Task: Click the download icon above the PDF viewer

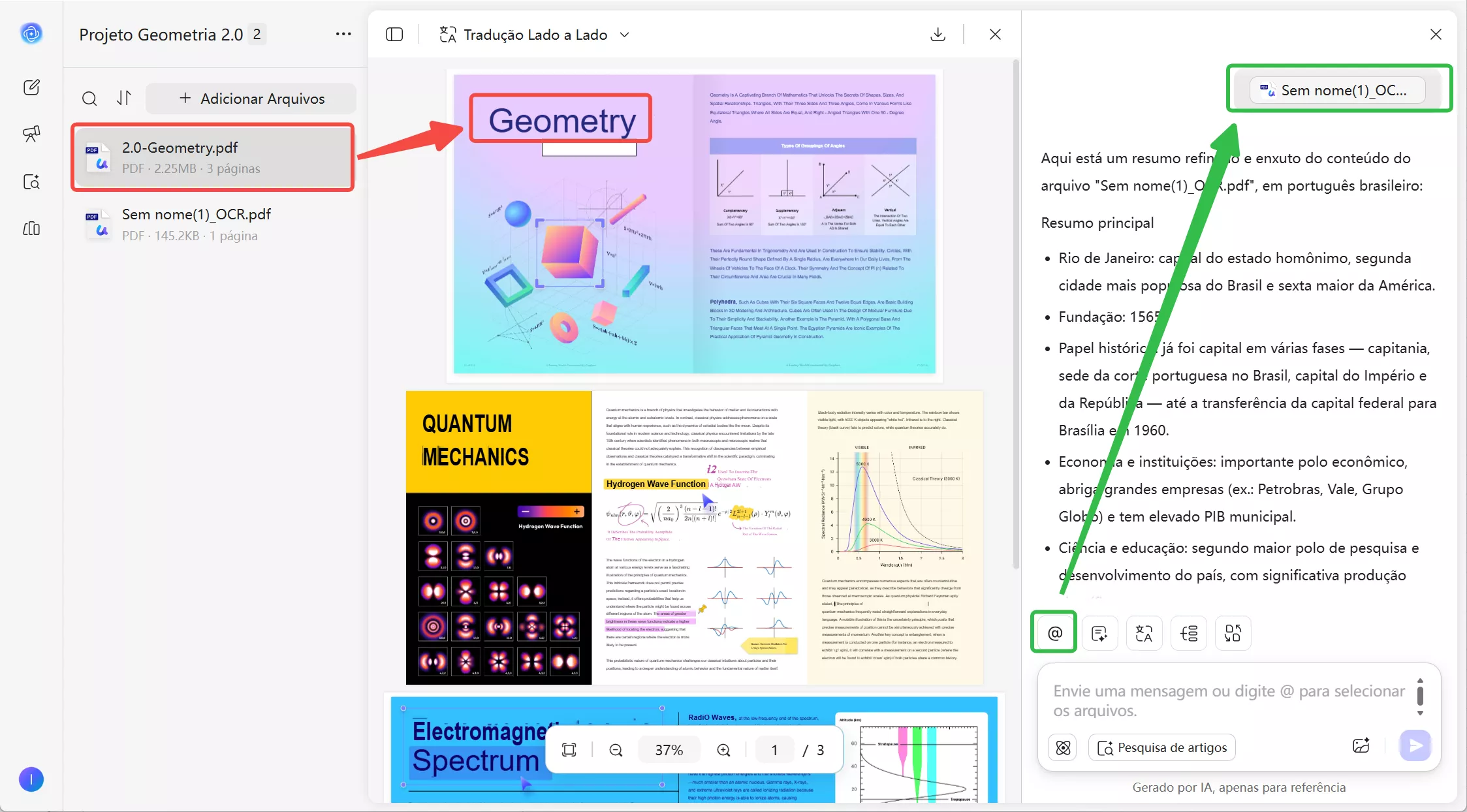Action: (938, 34)
